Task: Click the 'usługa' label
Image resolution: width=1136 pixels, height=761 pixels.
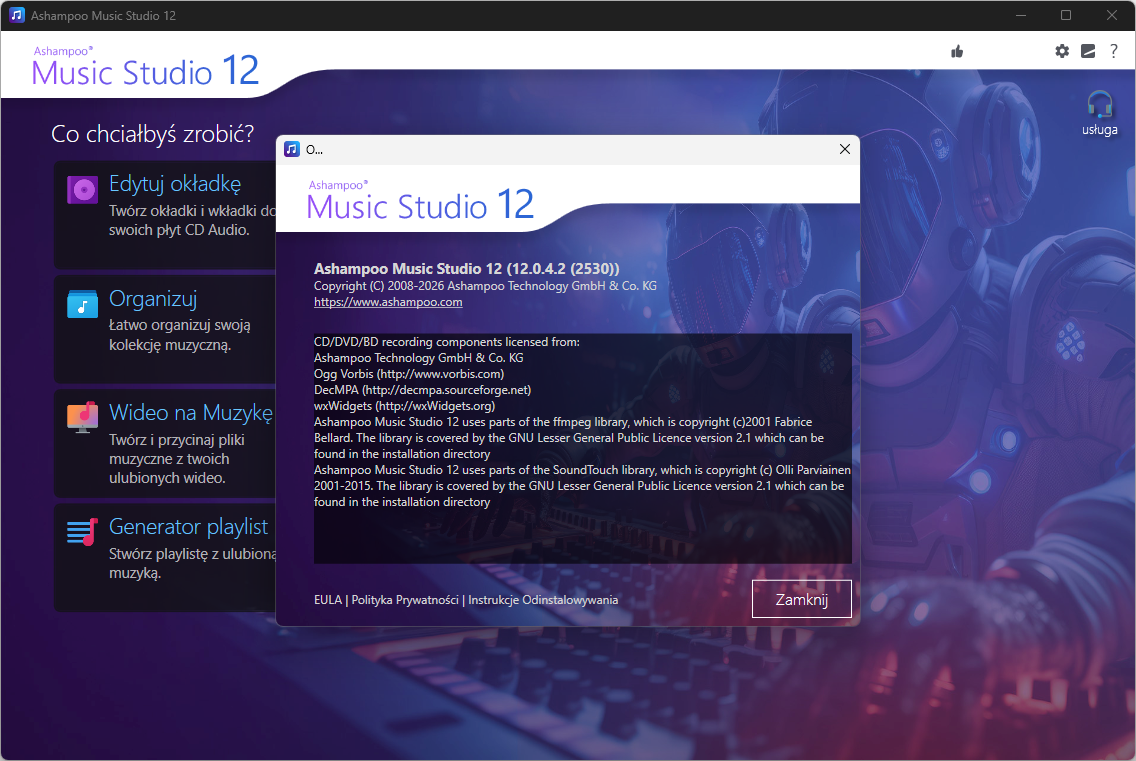Action: [x=1100, y=130]
